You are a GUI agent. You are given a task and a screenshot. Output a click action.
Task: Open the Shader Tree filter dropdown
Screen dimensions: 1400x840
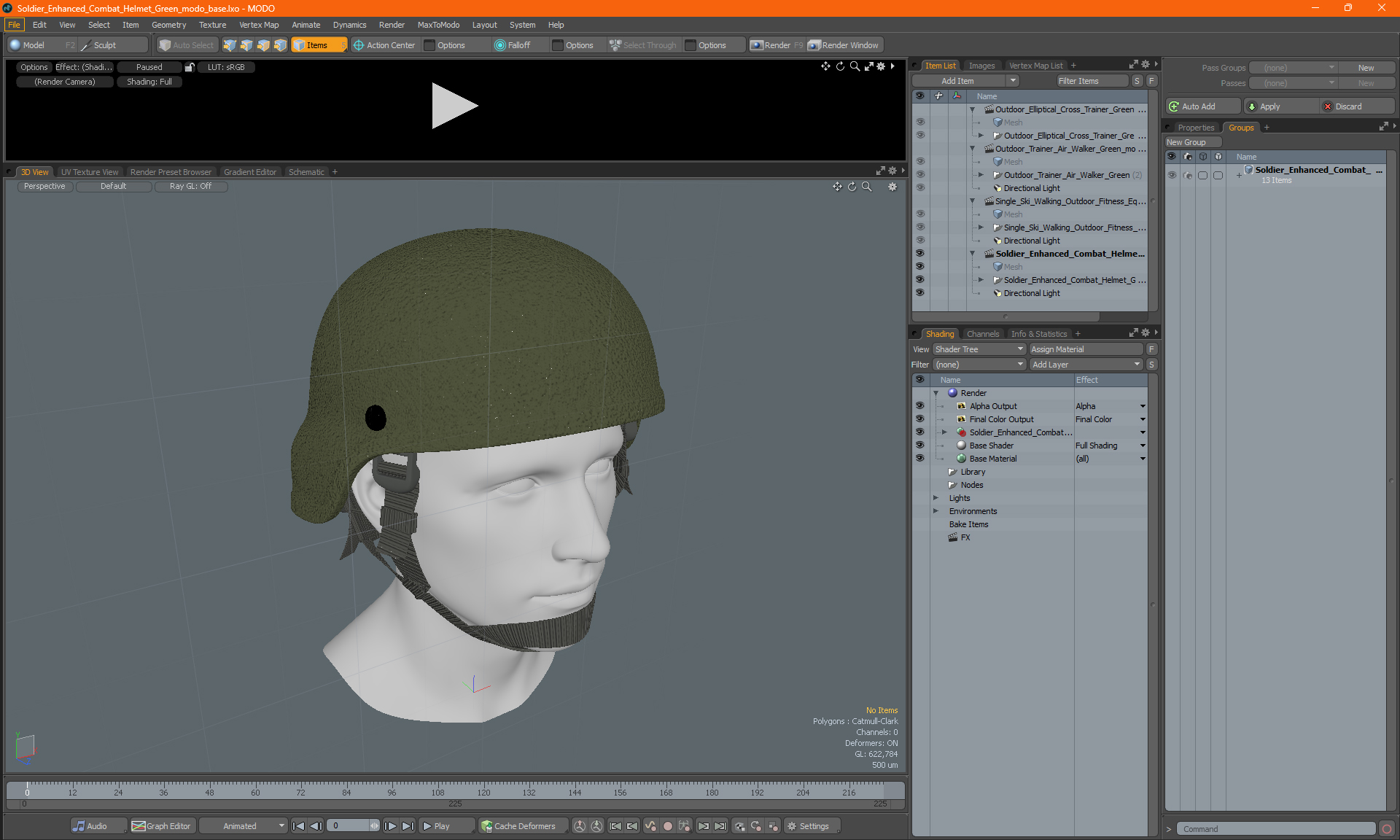tap(975, 364)
